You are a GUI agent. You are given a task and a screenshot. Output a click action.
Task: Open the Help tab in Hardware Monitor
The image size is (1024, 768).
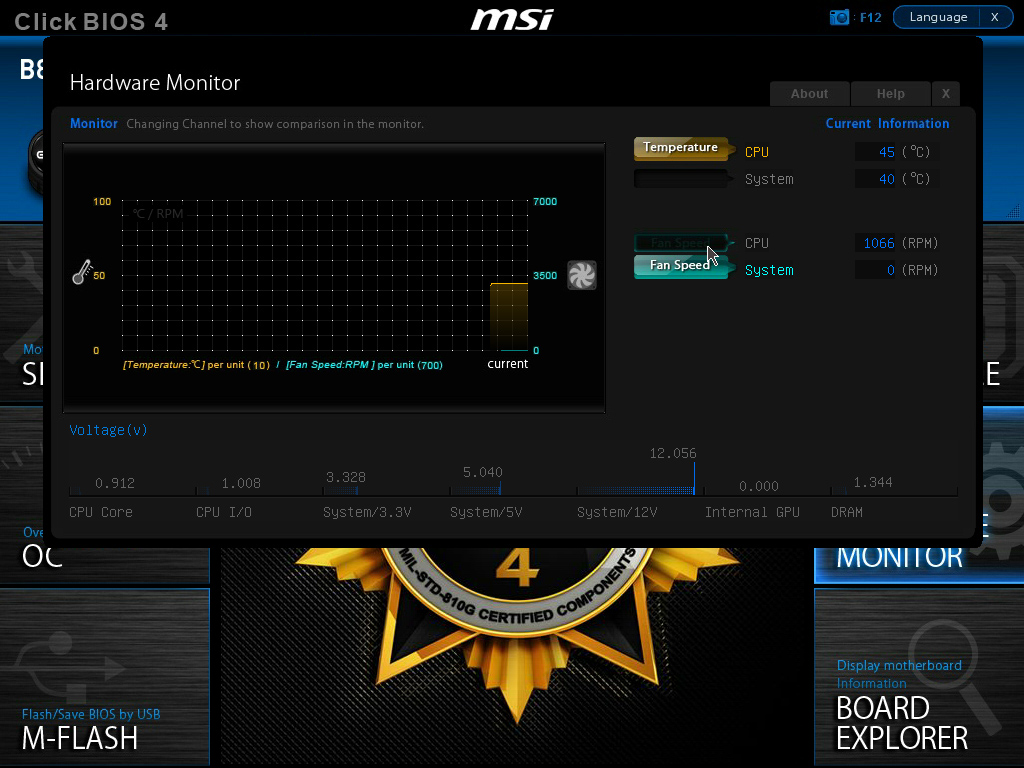click(890, 93)
